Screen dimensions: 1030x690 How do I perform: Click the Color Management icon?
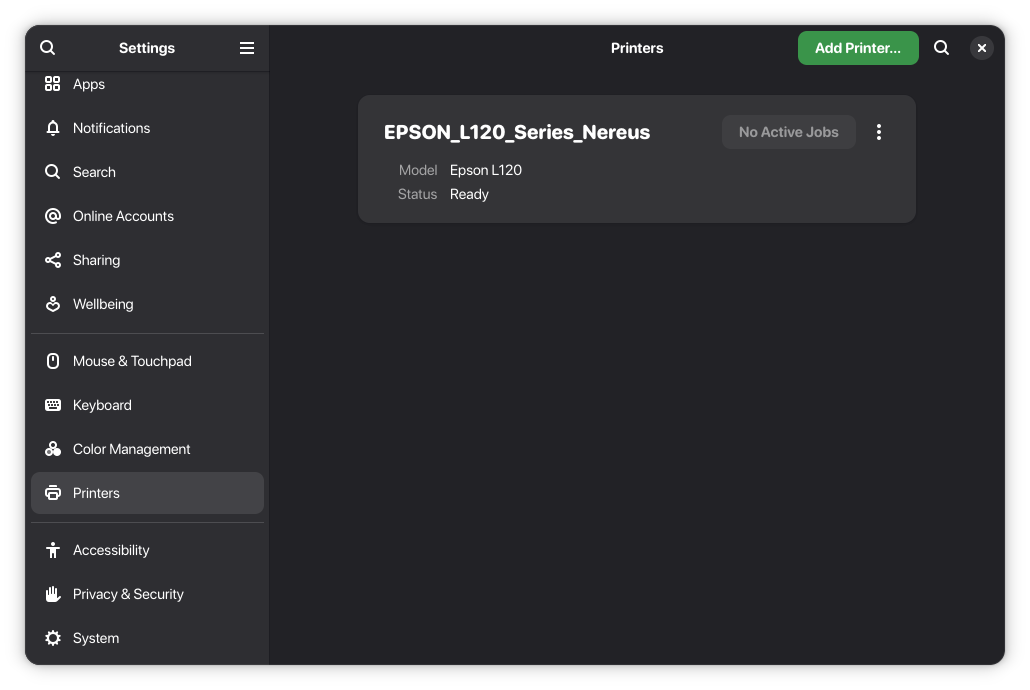pyautogui.click(x=53, y=449)
